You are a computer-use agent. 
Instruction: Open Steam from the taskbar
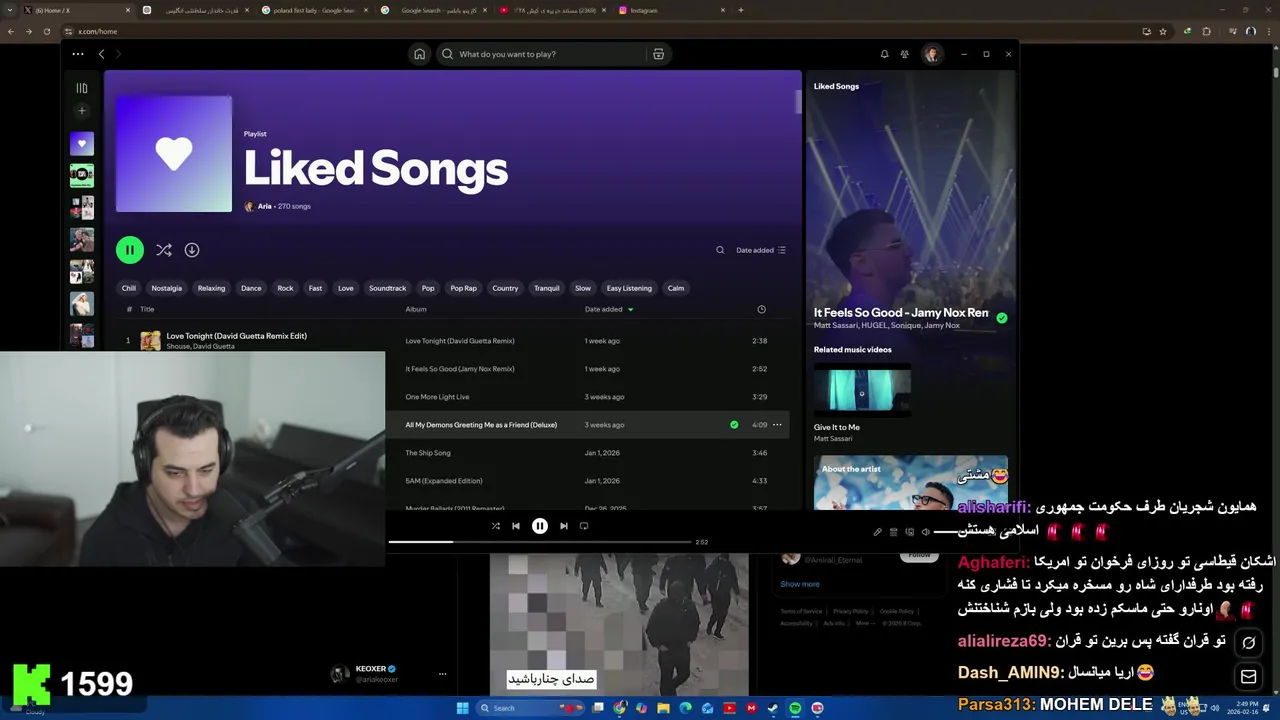773,708
